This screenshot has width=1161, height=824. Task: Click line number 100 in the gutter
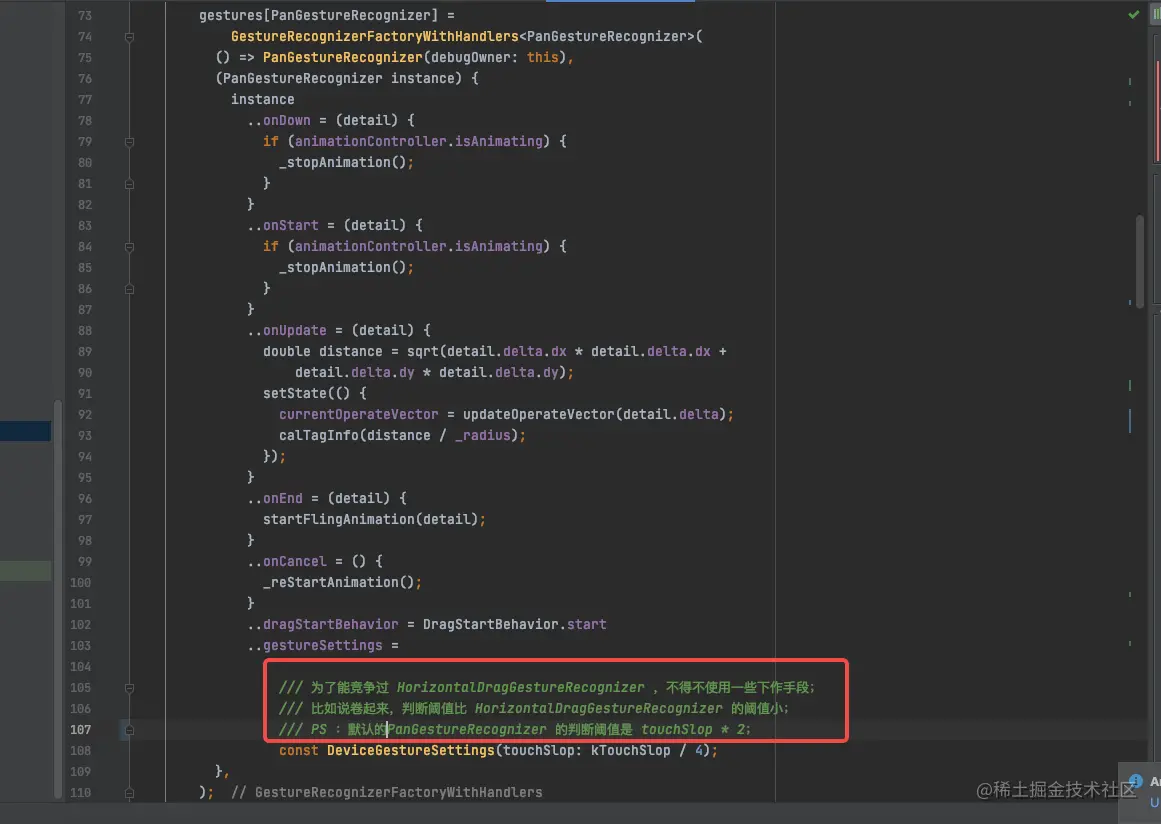point(81,583)
